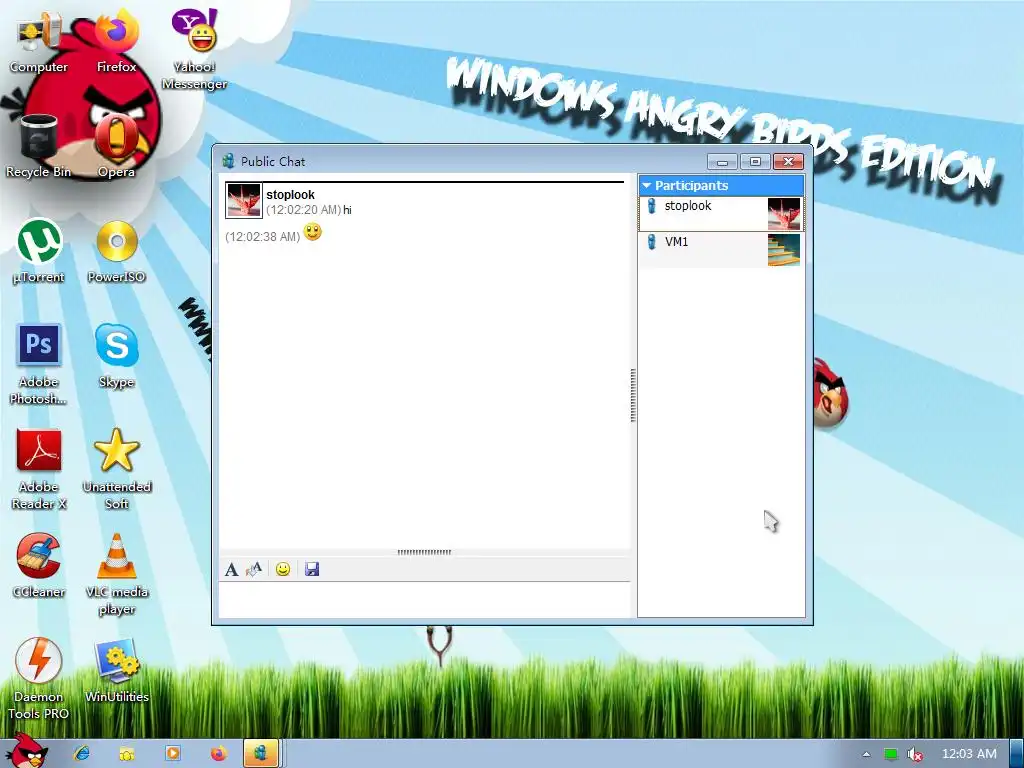Image resolution: width=1024 pixels, height=768 pixels.
Task: Open Unattended Soft desktop icon
Action: click(116, 469)
